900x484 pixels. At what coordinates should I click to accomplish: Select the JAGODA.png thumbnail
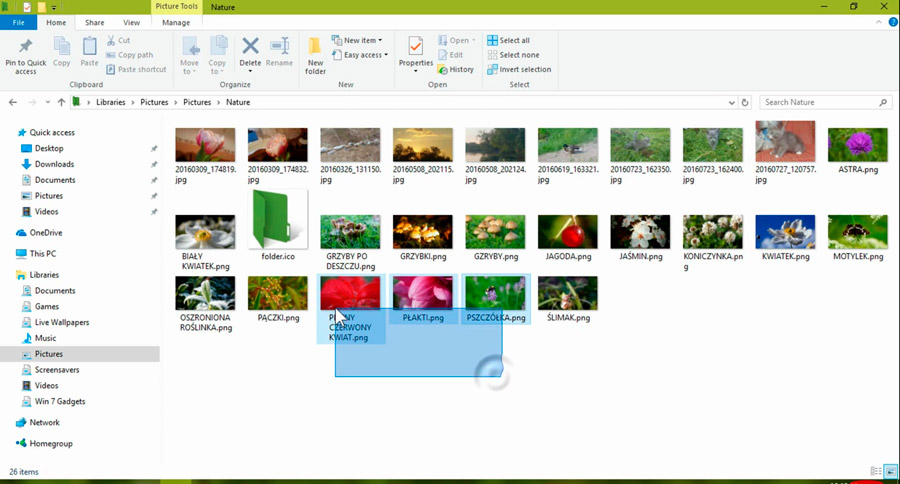point(568,232)
